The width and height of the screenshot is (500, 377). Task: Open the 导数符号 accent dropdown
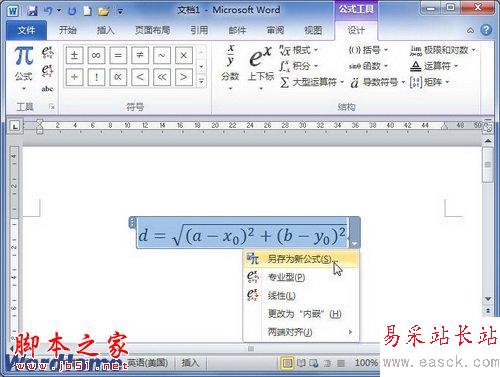click(377, 82)
